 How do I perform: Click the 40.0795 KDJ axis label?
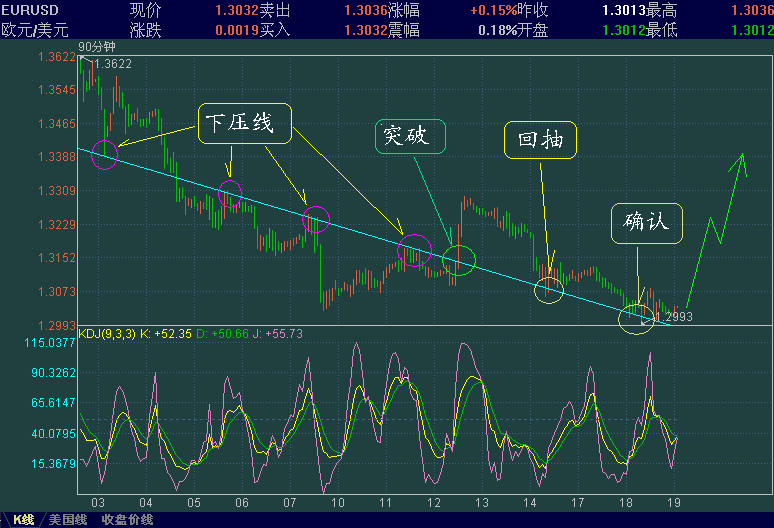53,434
